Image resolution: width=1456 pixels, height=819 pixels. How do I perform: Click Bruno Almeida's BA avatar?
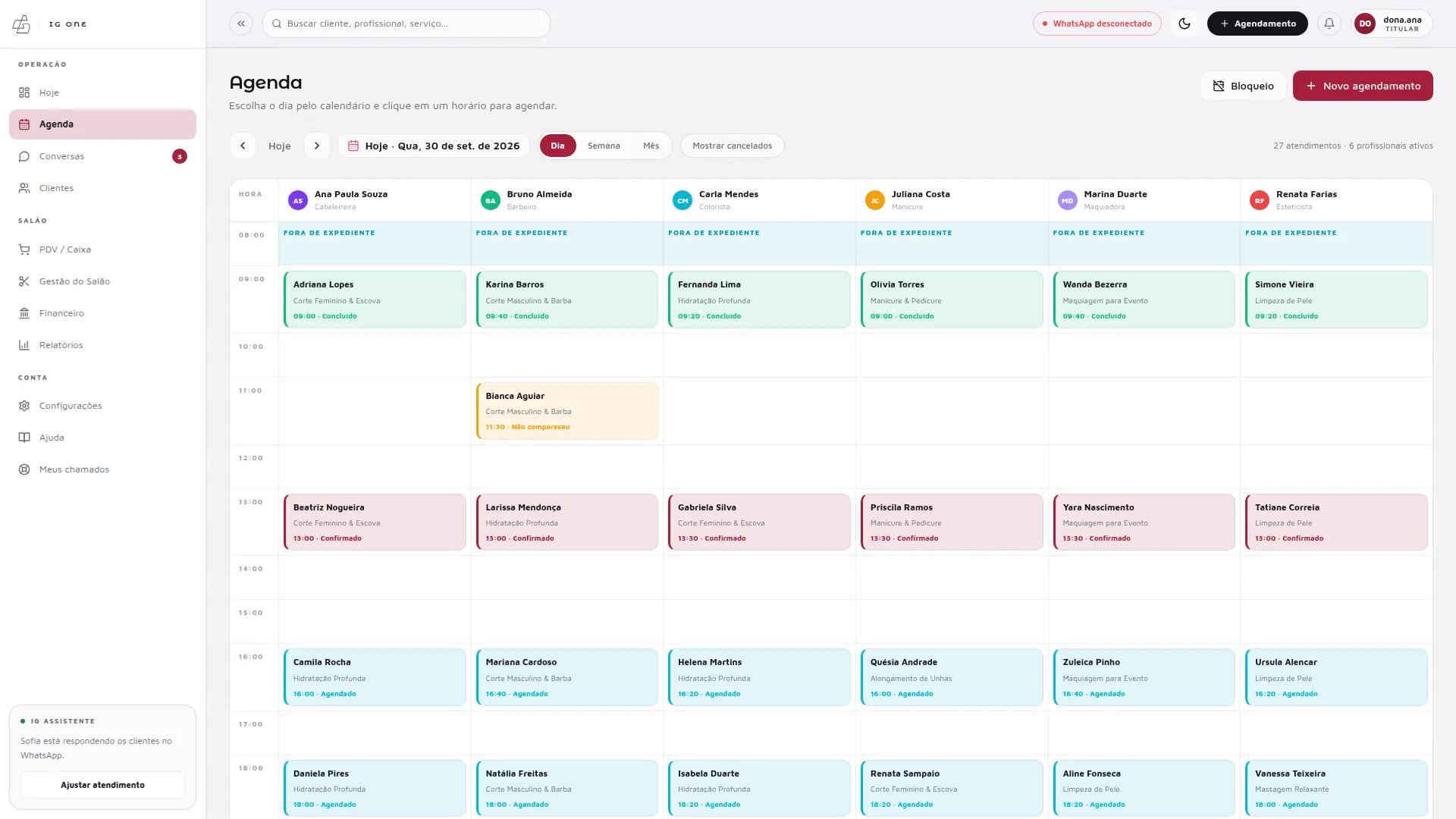tap(491, 200)
